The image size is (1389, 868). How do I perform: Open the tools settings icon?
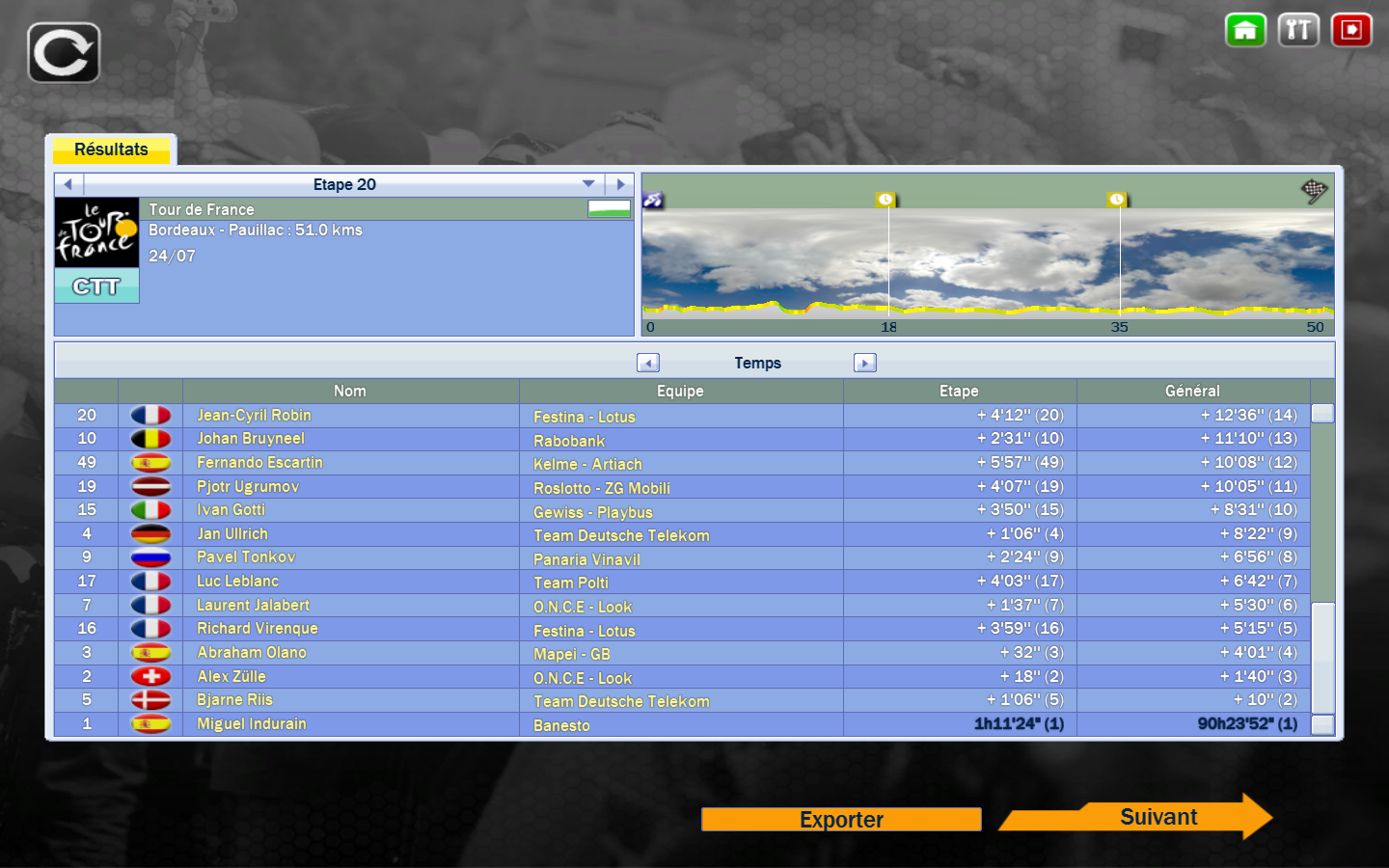pyautogui.click(x=1298, y=30)
